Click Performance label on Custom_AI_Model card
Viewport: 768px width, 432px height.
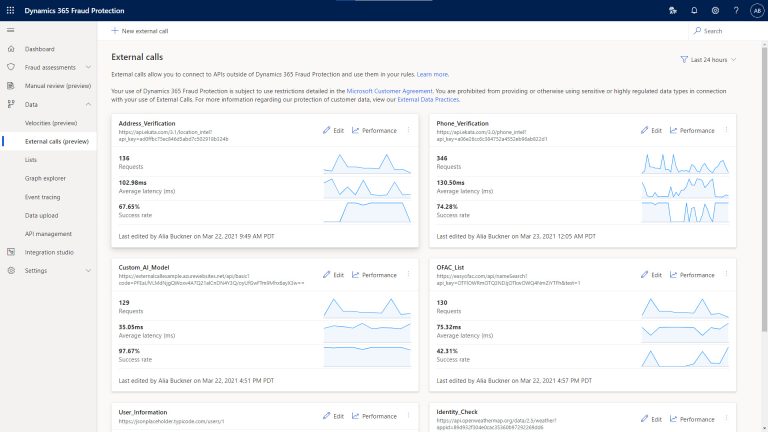(379, 275)
